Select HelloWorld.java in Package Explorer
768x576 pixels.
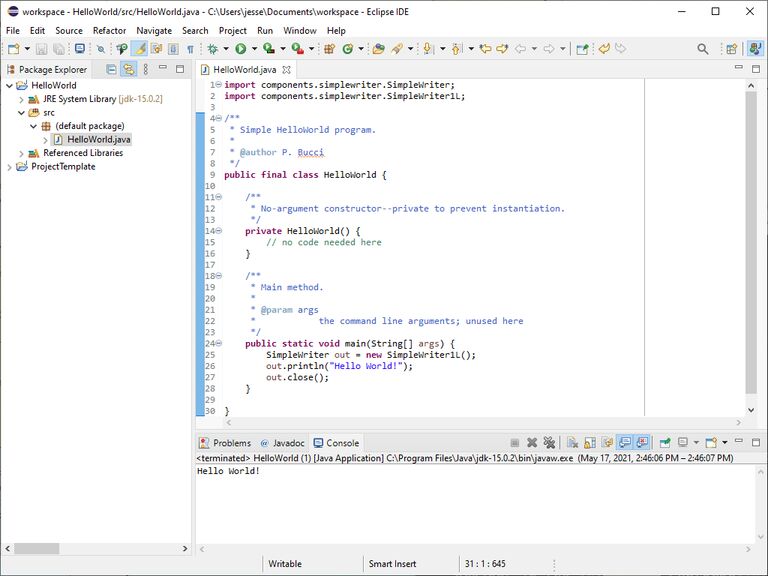[98, 139]
